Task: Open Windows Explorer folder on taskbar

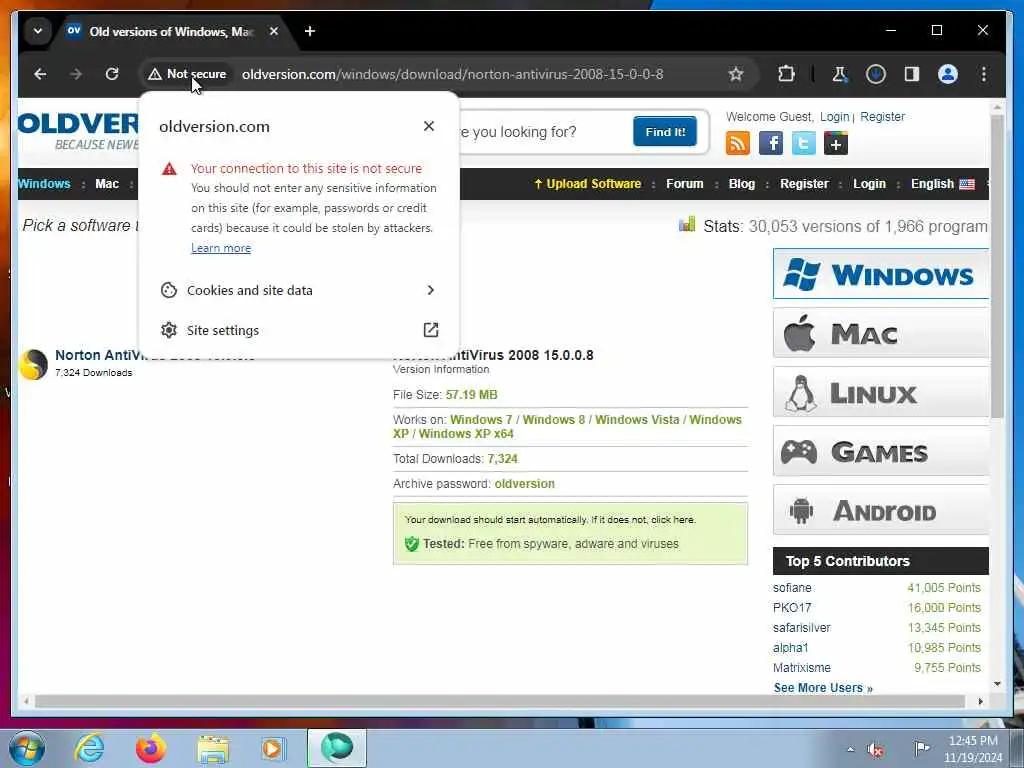Action: point(213,750)
